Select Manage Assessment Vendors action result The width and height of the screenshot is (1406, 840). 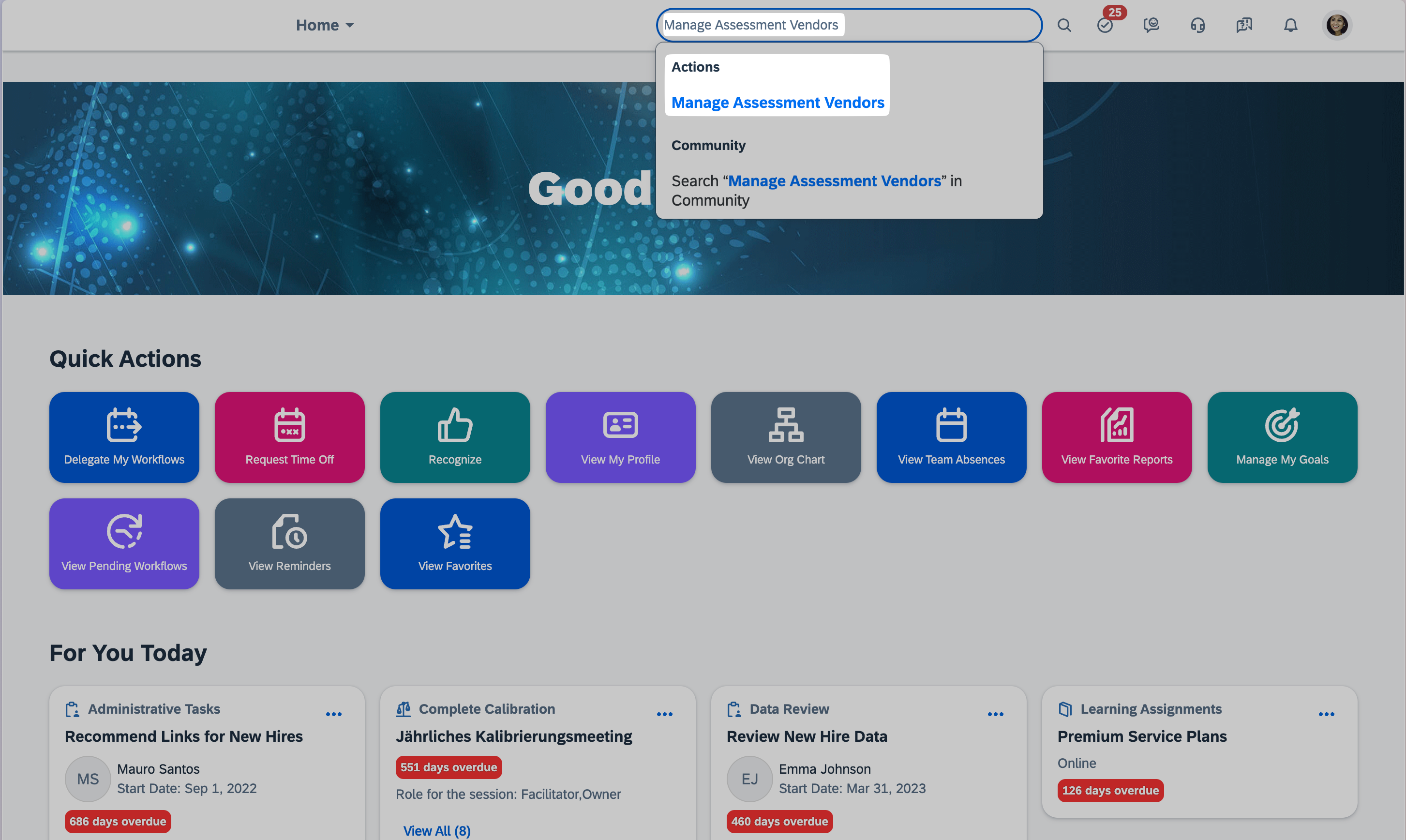(777, 103)
